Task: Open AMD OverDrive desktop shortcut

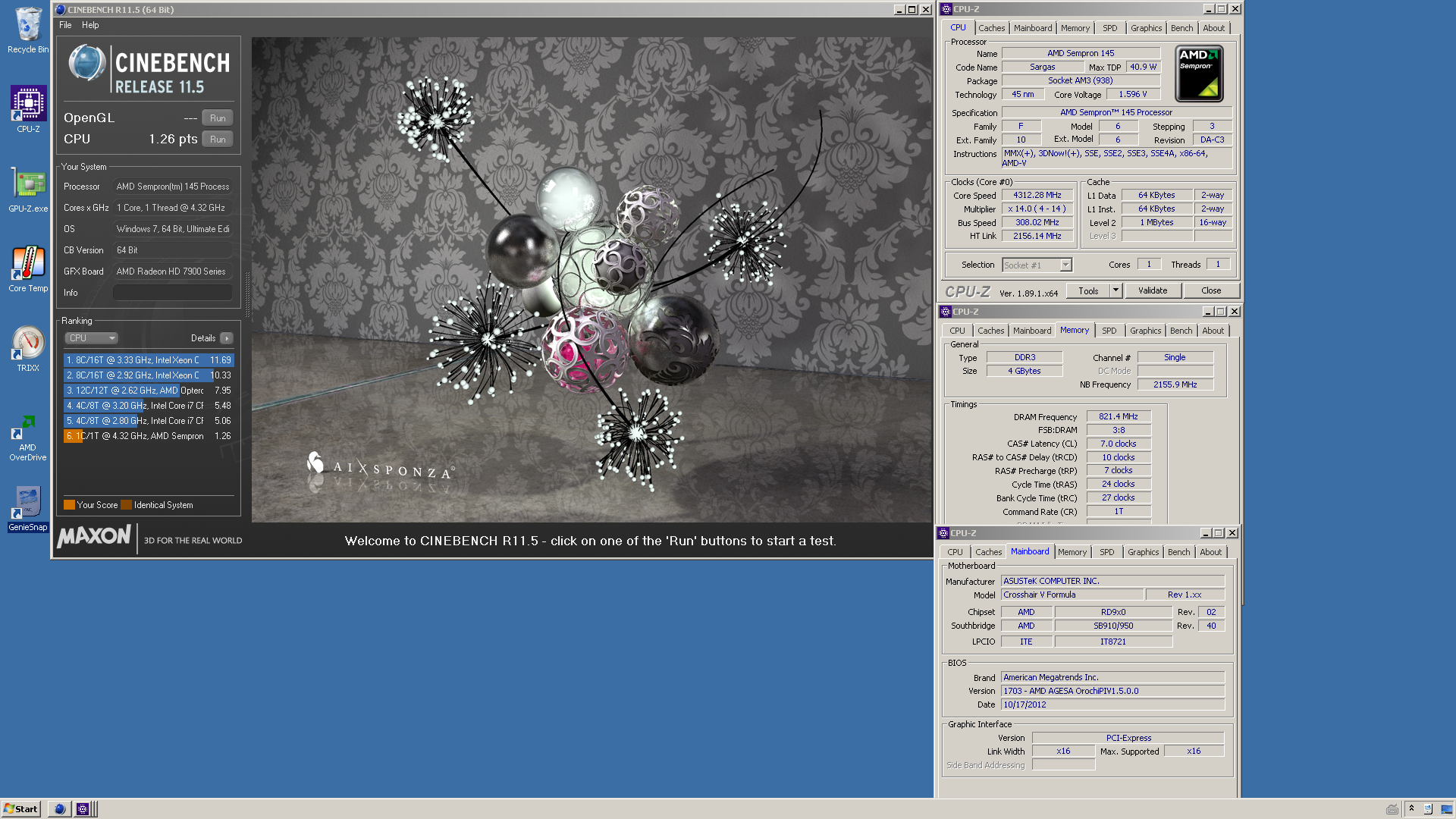Action: pyautogui.click(x=28, y=438)
